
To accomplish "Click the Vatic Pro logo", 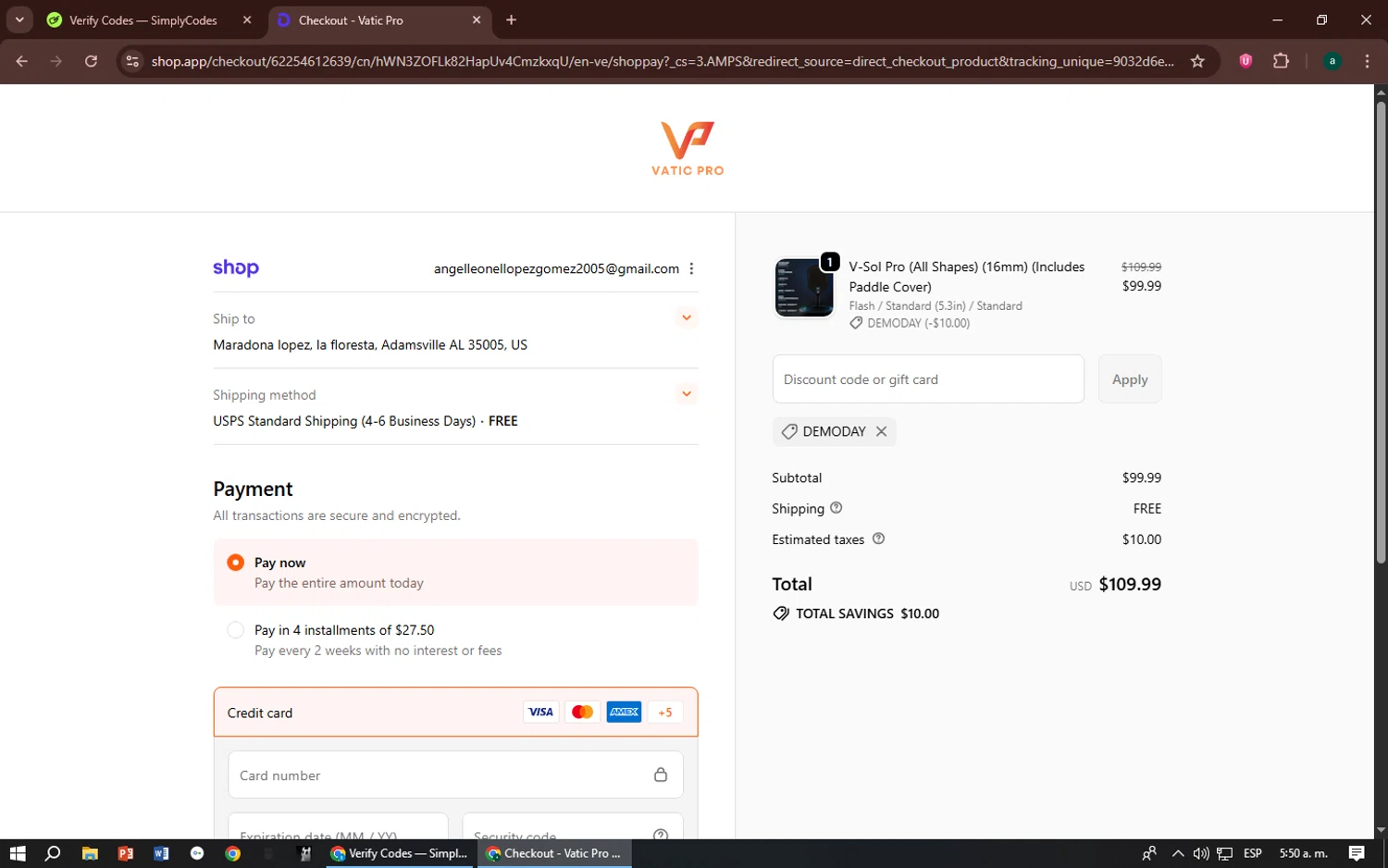I will click(688, 148).
